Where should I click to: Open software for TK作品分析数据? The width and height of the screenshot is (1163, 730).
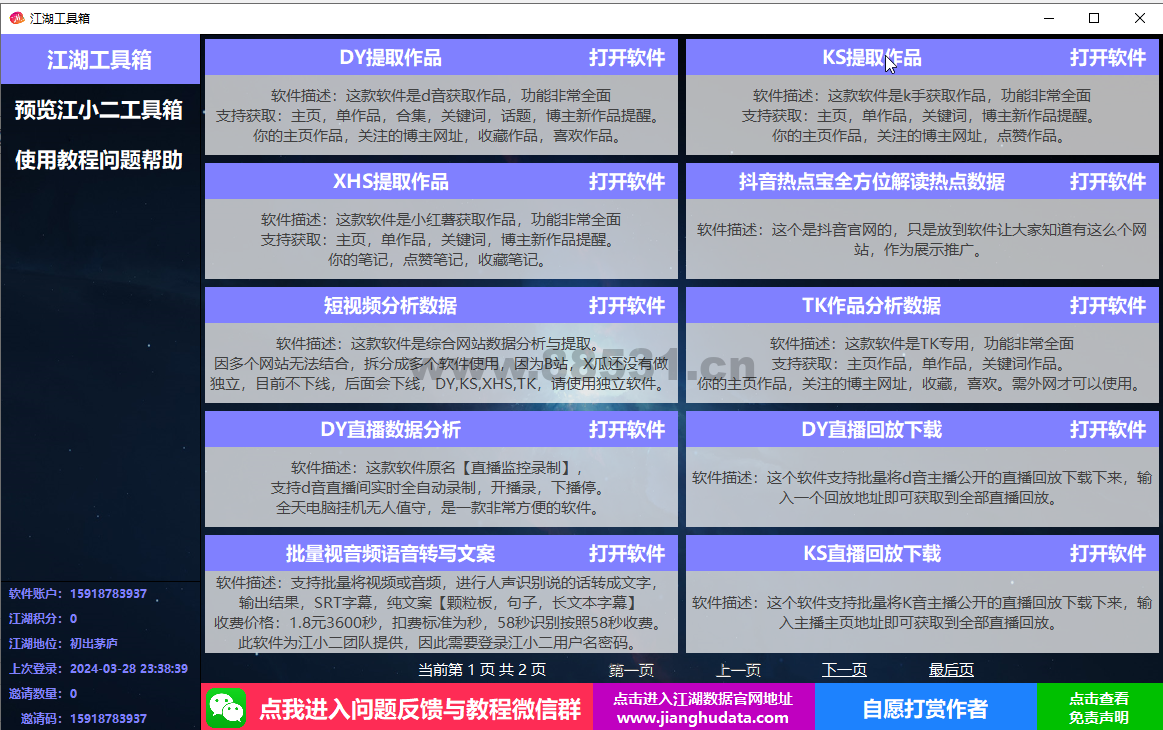(x=1107, y=306)
